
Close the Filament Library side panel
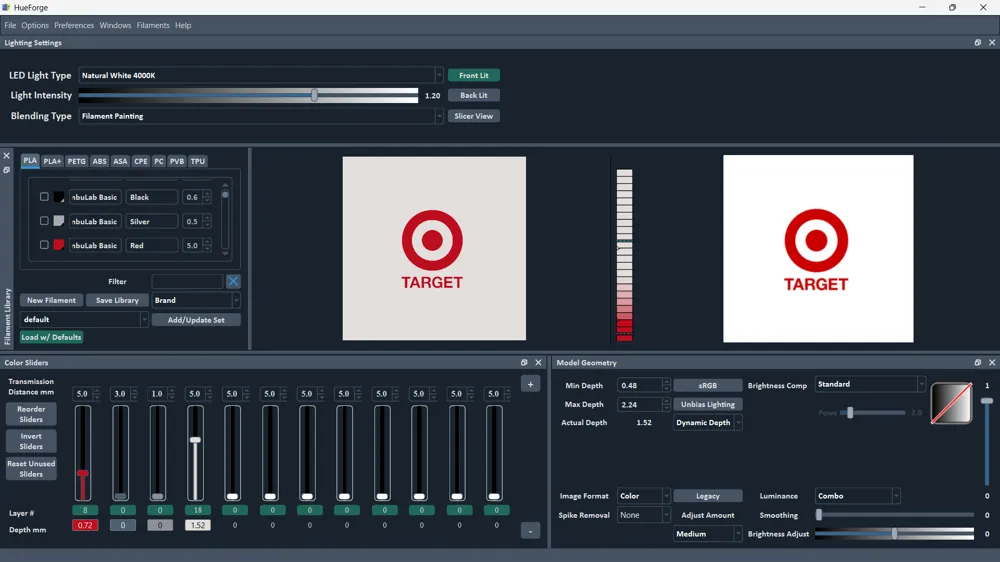click(x=6, y=156)
